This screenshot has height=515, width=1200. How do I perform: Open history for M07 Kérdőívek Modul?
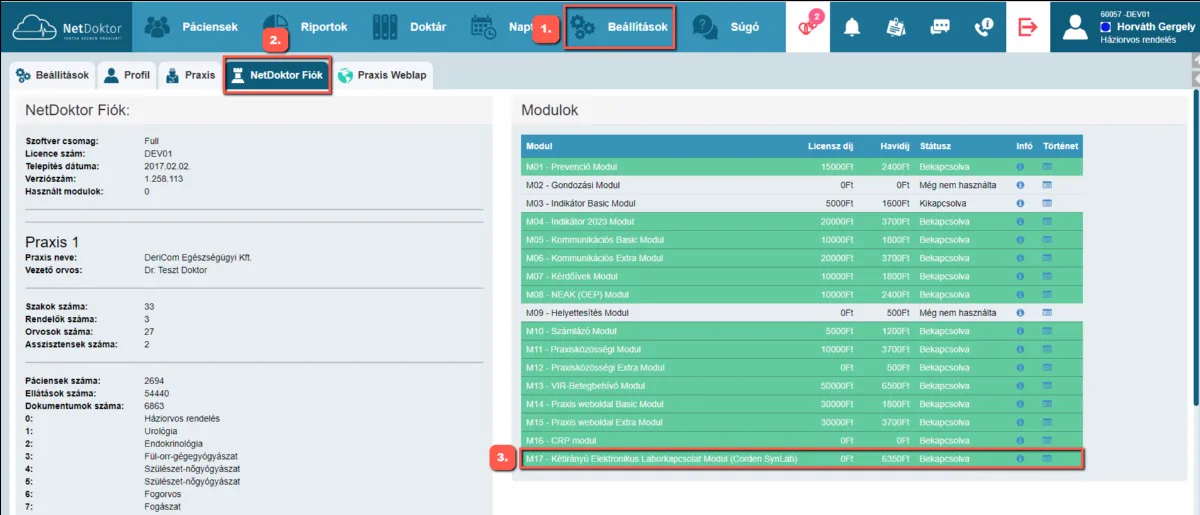point(1048,276)
